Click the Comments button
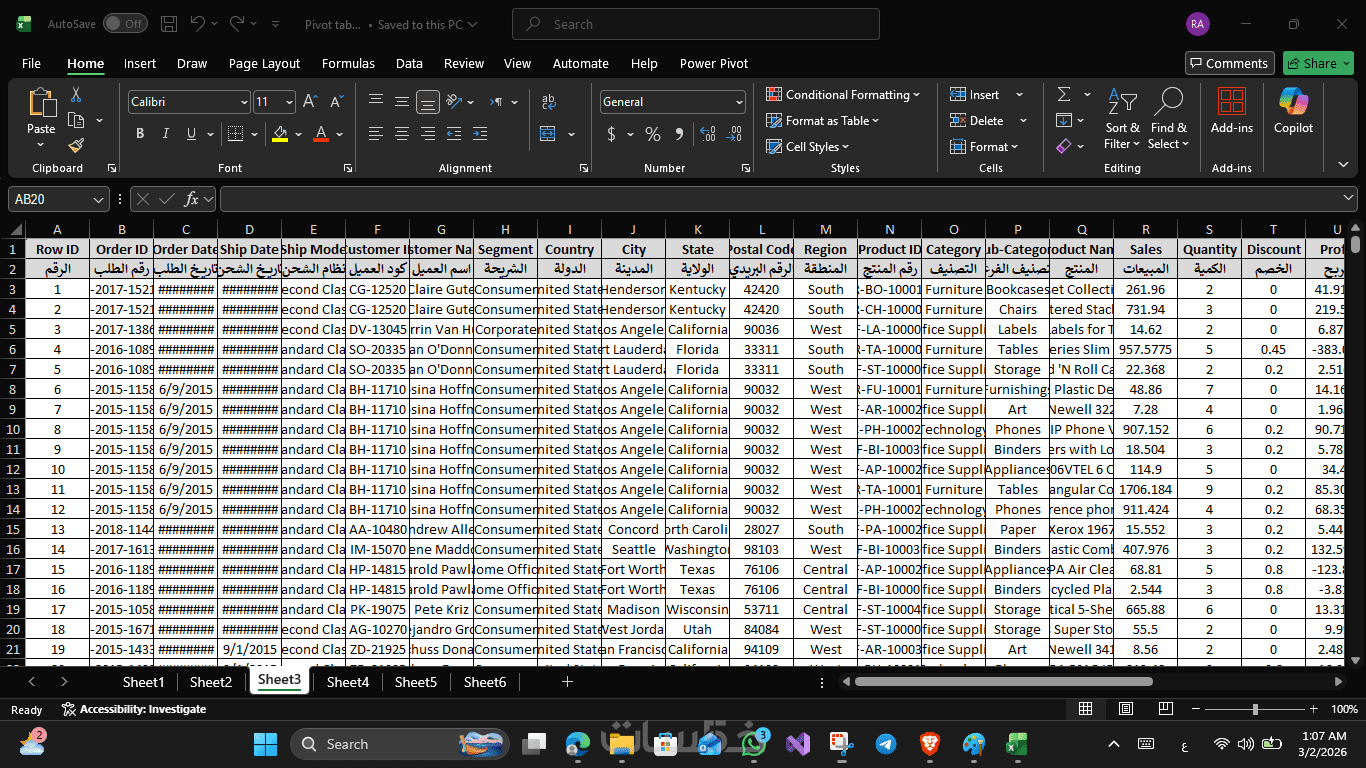 click(1229, 63)
